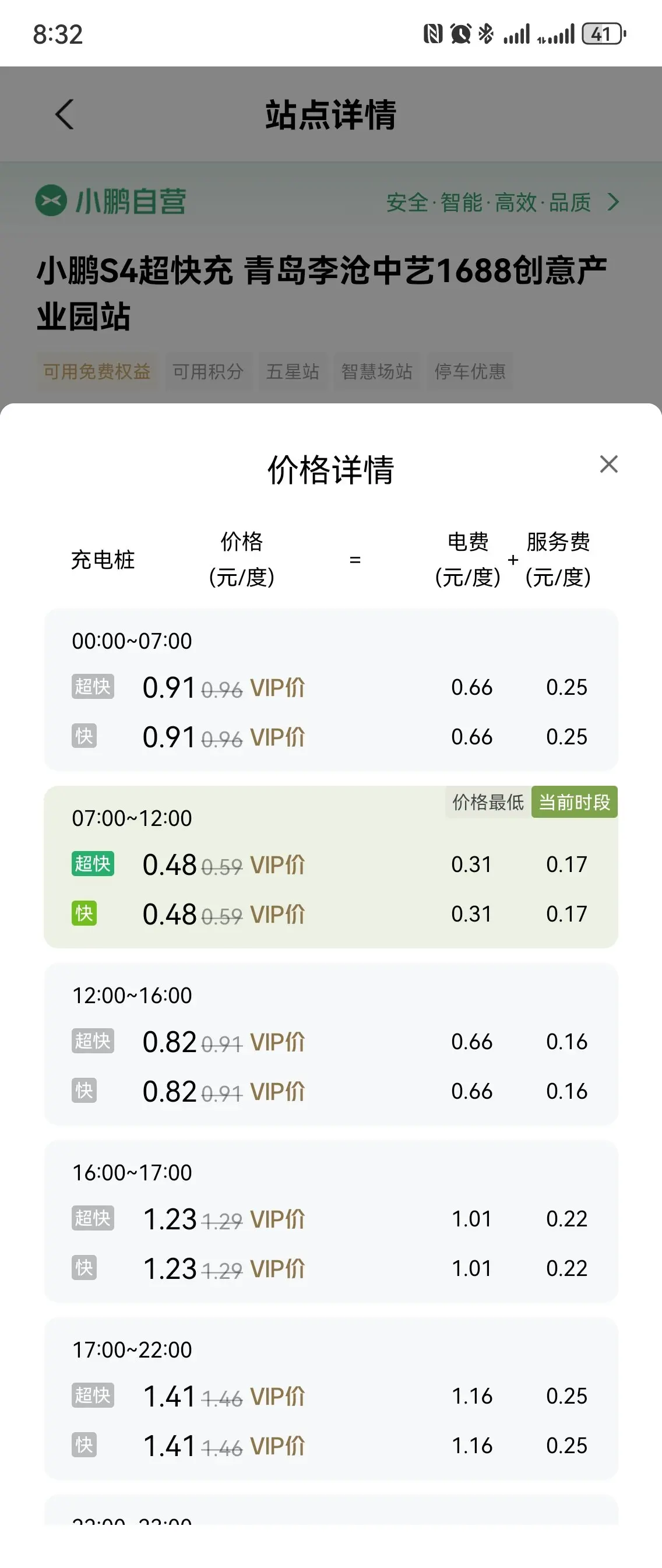Tap 快 badge in 17:00~22:00 slot
Image resolution: width=662 pixels, height=1568 pixels.
84,1445
